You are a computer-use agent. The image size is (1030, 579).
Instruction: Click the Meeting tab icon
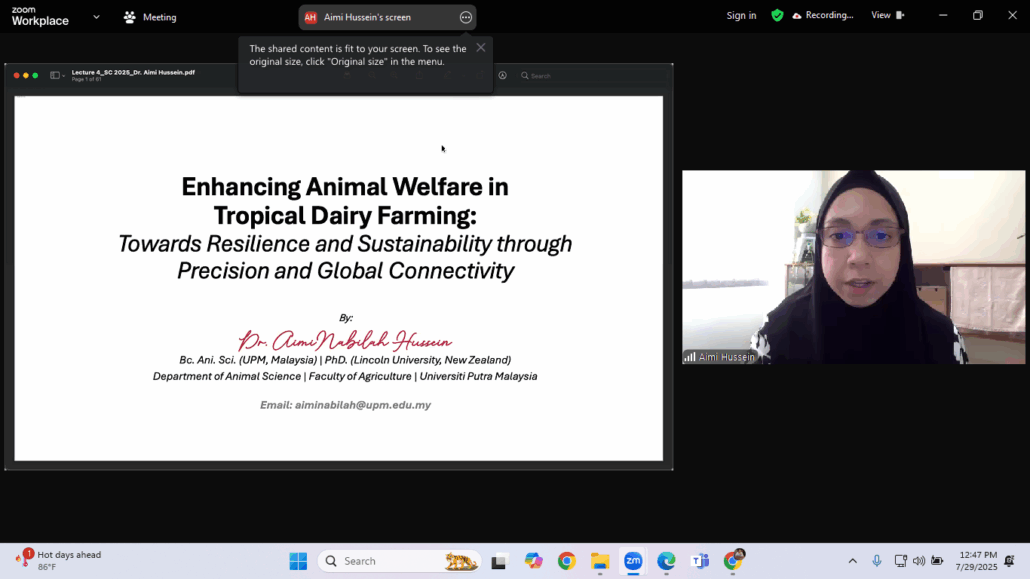pos(130,17)
